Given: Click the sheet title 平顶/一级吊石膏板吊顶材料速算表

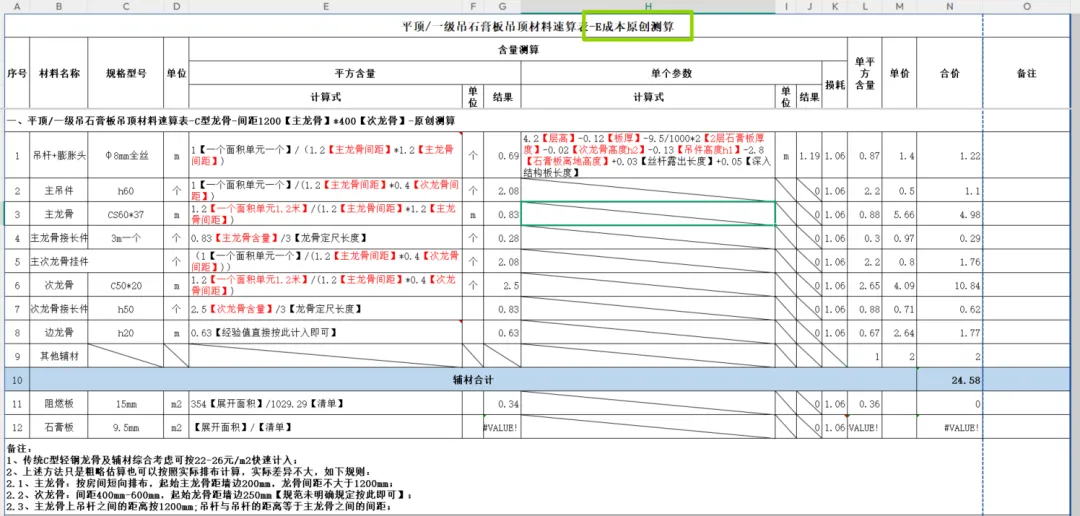Looking at the screenshot, I should point(537,26).
